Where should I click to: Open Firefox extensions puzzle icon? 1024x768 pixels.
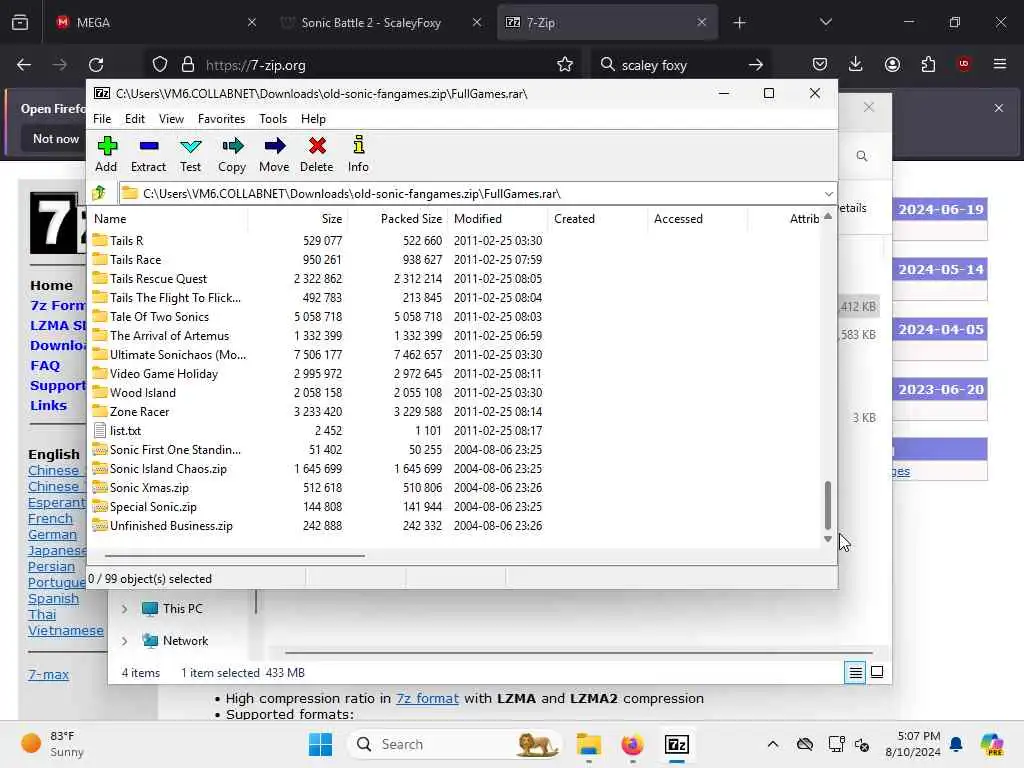[928, 64]
